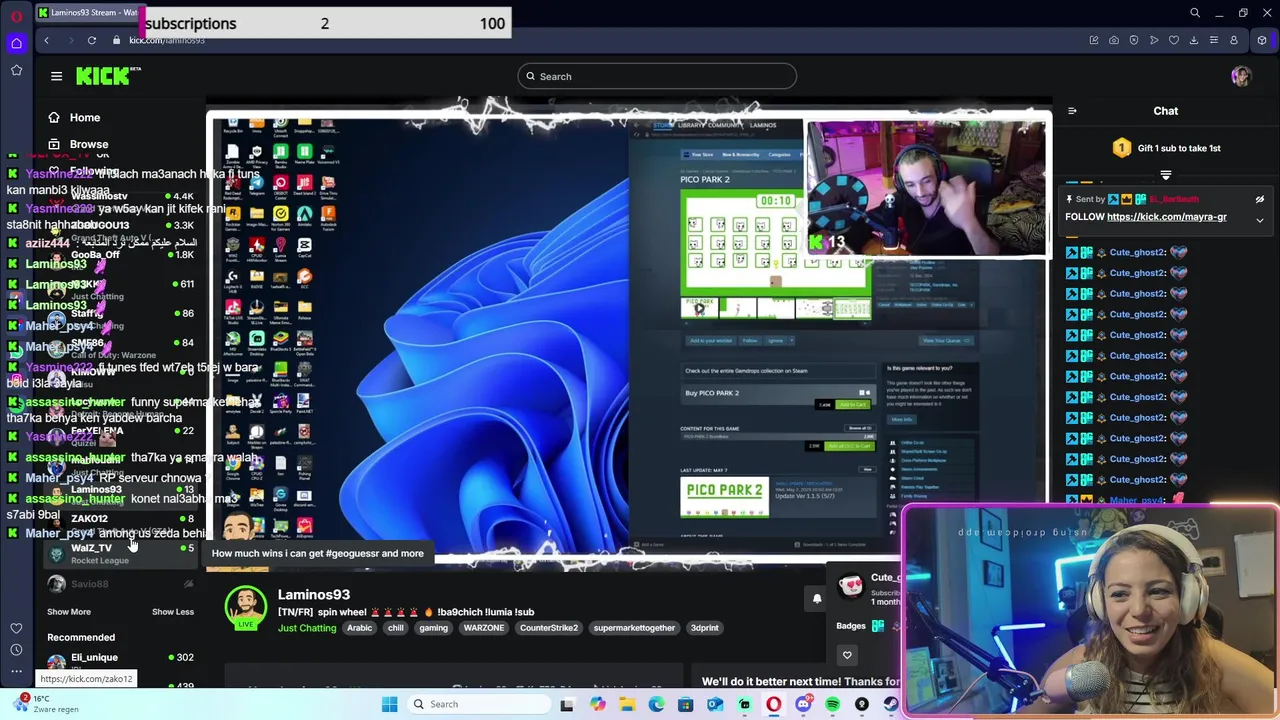Open the weather widget on taskbar

point(47,704)
